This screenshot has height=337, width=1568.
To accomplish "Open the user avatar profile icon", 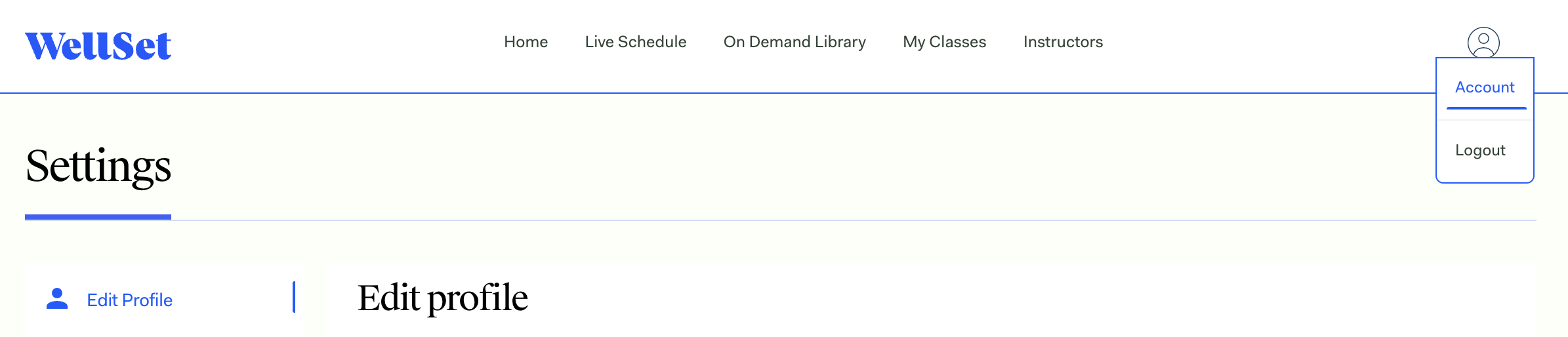I will (x=1483, y=43).
